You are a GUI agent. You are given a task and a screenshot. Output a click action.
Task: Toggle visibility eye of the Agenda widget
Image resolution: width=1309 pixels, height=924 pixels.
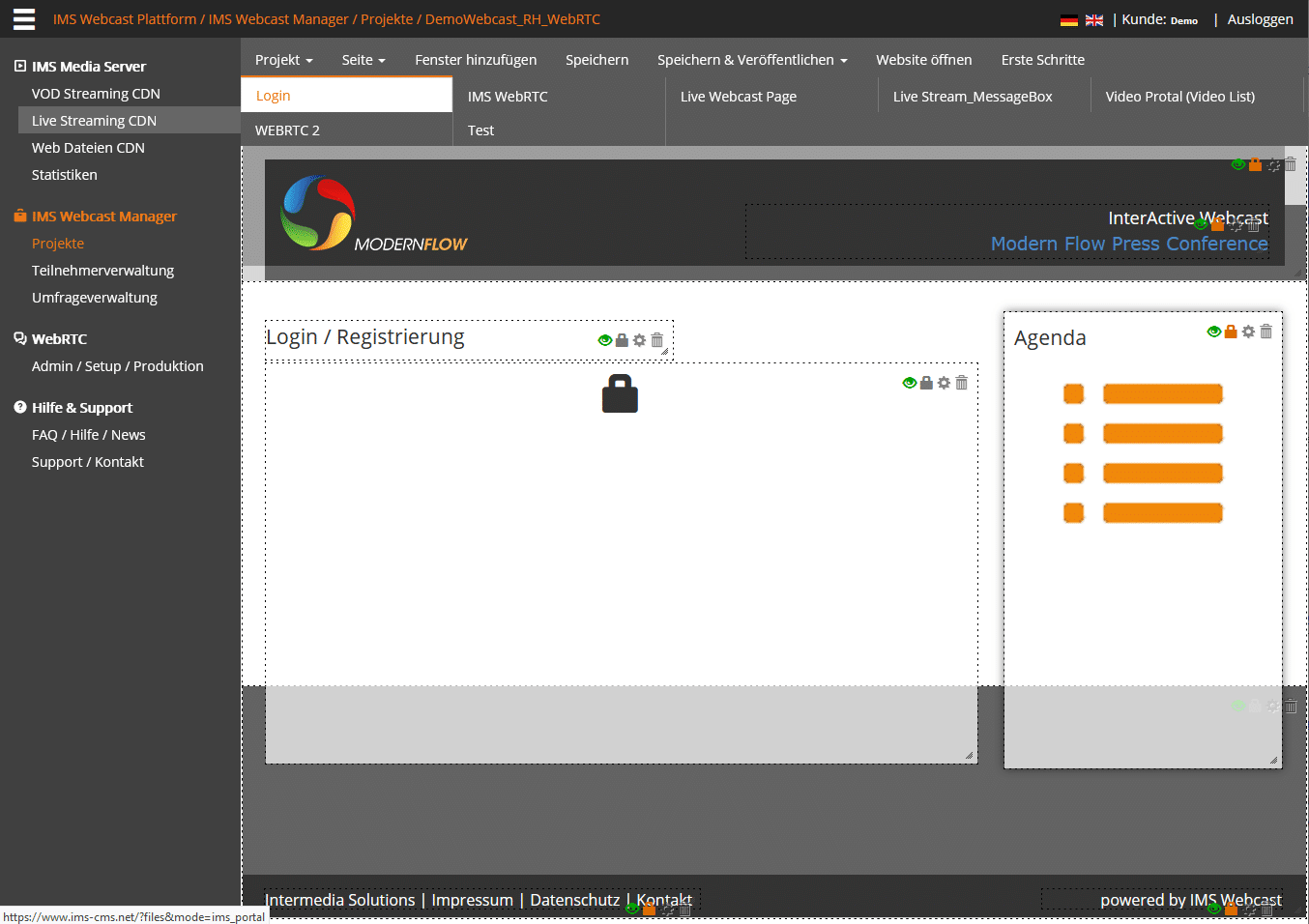coord(1213,332)
